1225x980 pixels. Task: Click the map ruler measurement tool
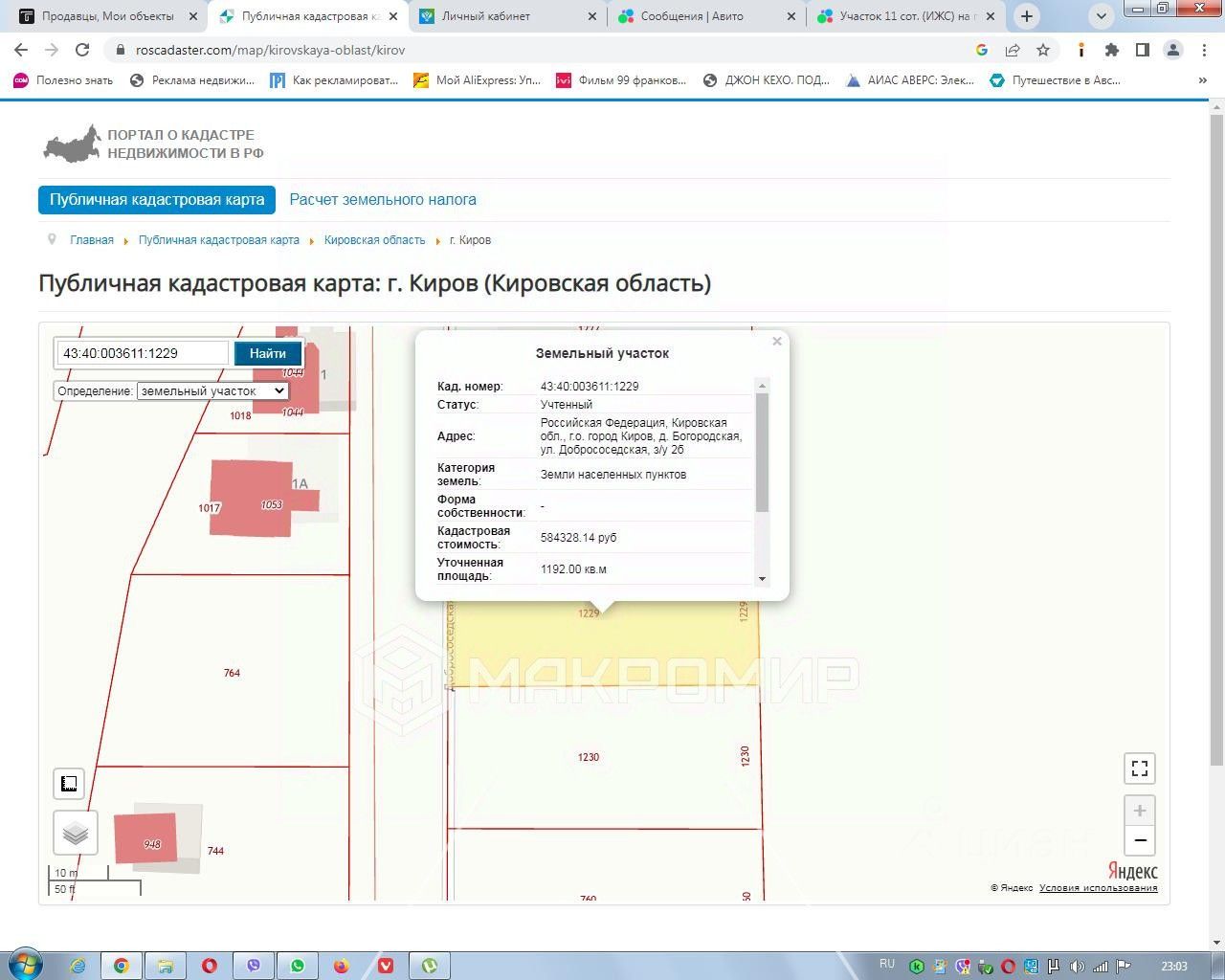69,784
